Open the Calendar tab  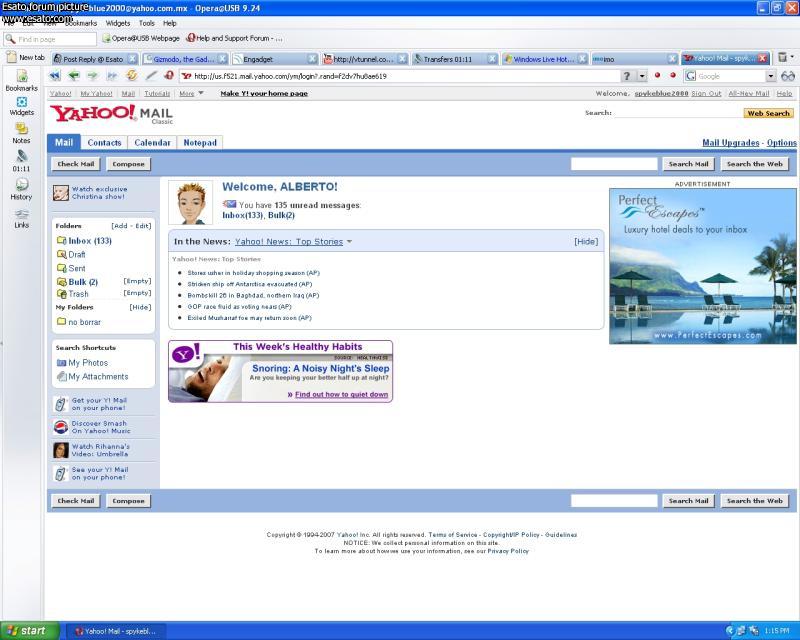(152, 142)
